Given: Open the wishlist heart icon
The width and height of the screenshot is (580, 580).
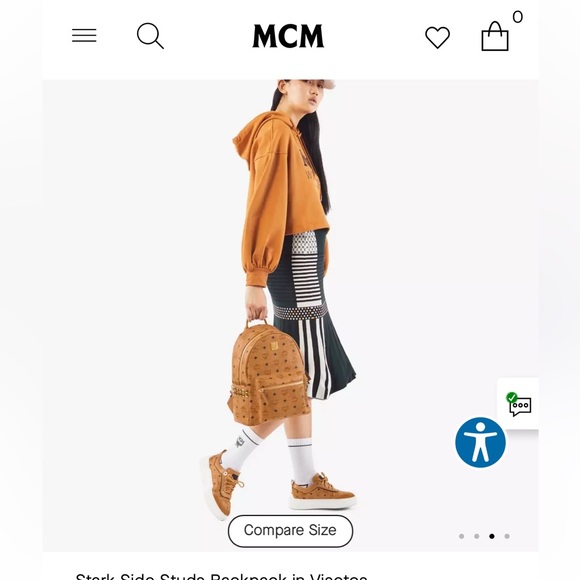Looking at the screenshot, I should tap(438, 37).
